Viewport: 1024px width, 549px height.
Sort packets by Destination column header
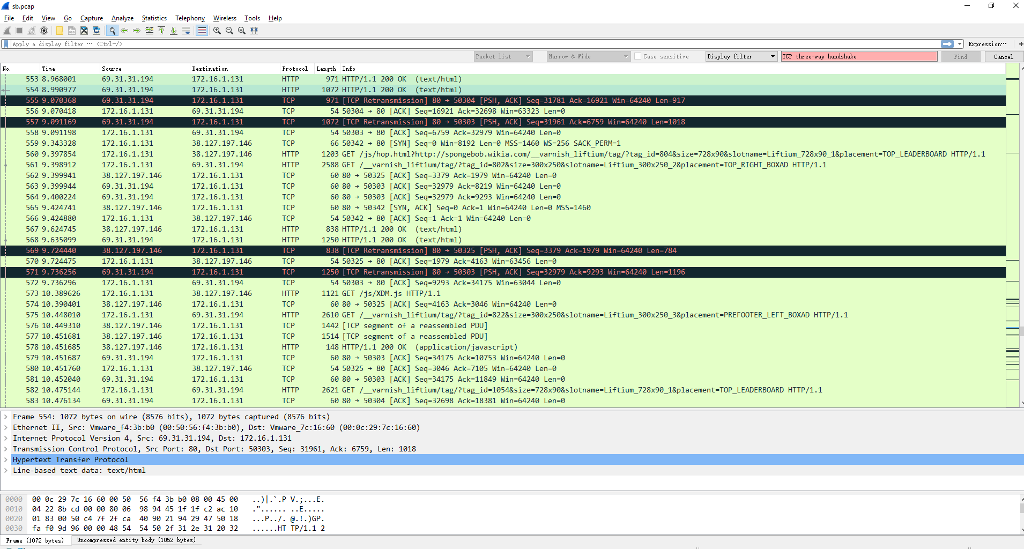(210, 69)
